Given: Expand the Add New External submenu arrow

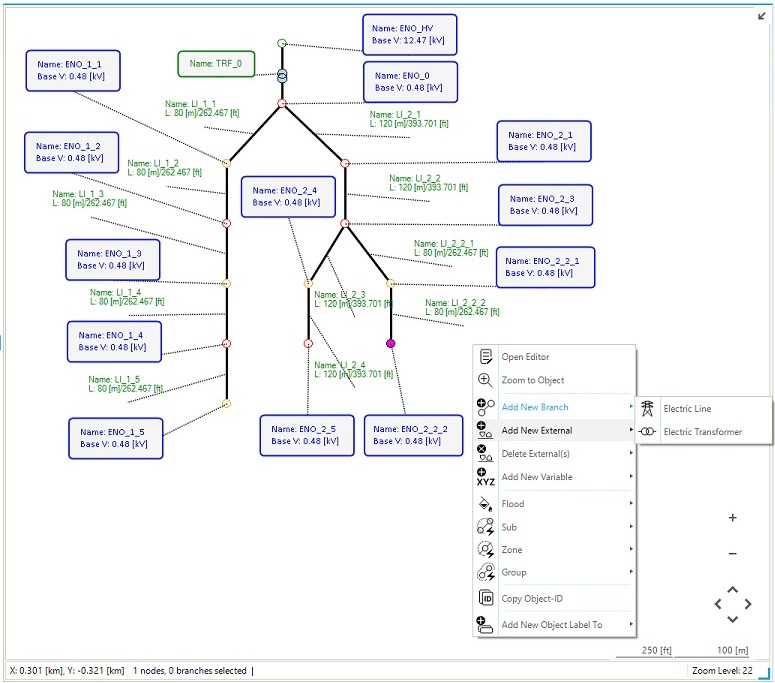Looking at the screenshot, I should click(x=631, y=429).
